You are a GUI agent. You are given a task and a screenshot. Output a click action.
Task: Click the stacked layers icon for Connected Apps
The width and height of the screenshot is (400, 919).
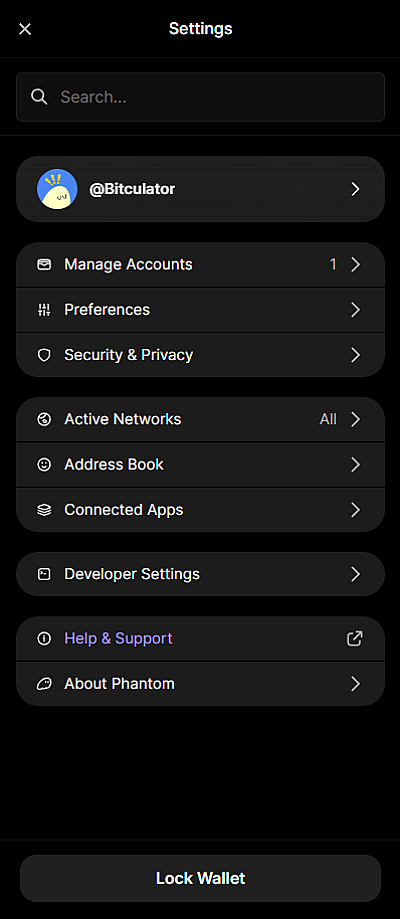click(44, 510)
